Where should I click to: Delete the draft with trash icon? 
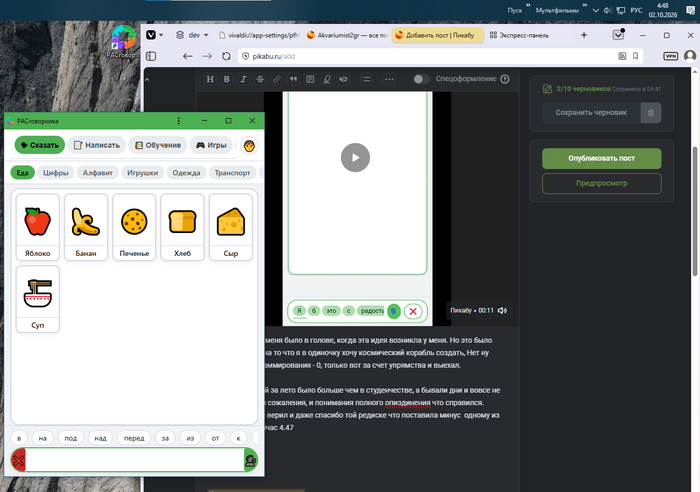[651, 113]
